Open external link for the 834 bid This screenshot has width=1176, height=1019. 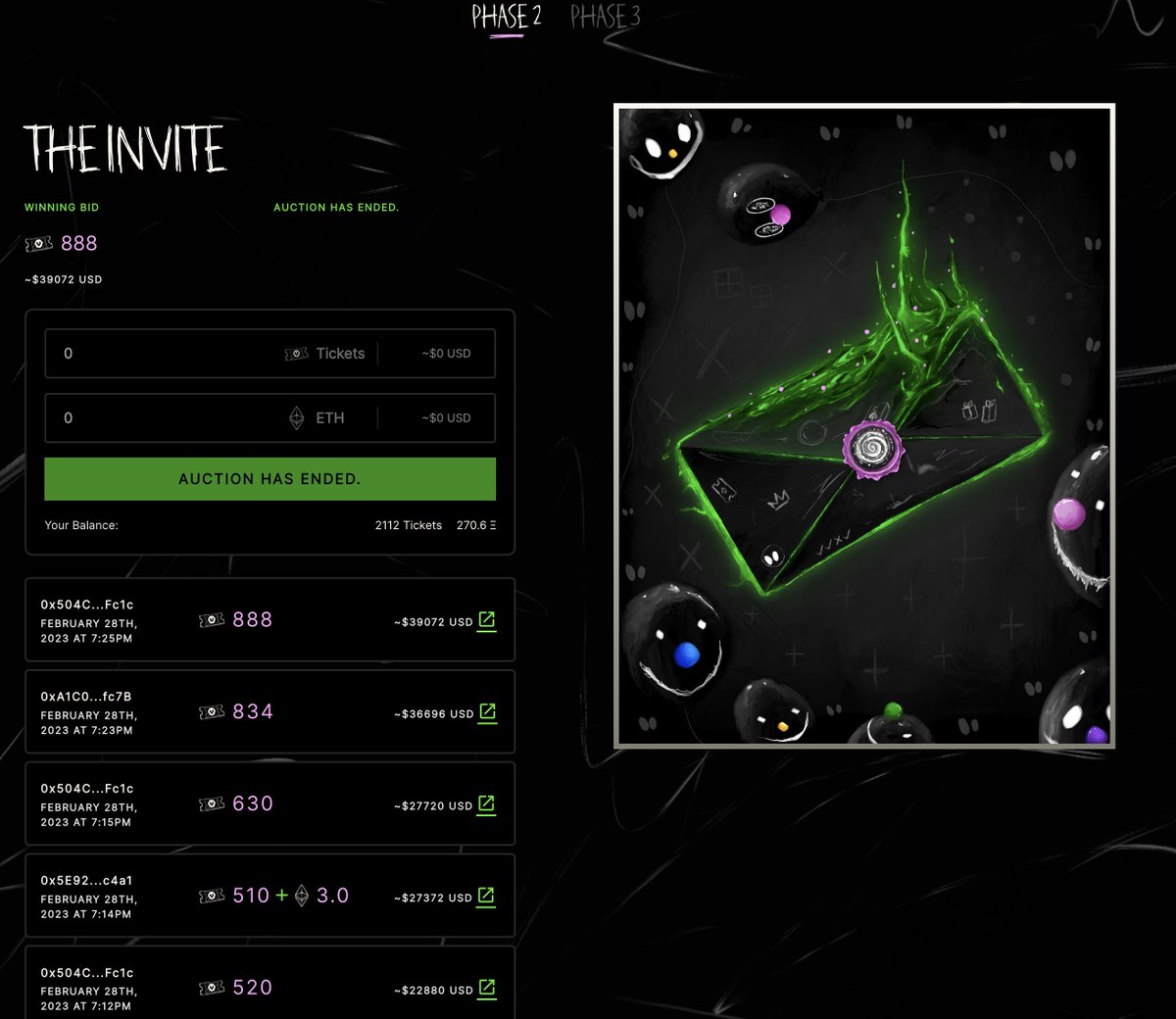tap(487, 713)
